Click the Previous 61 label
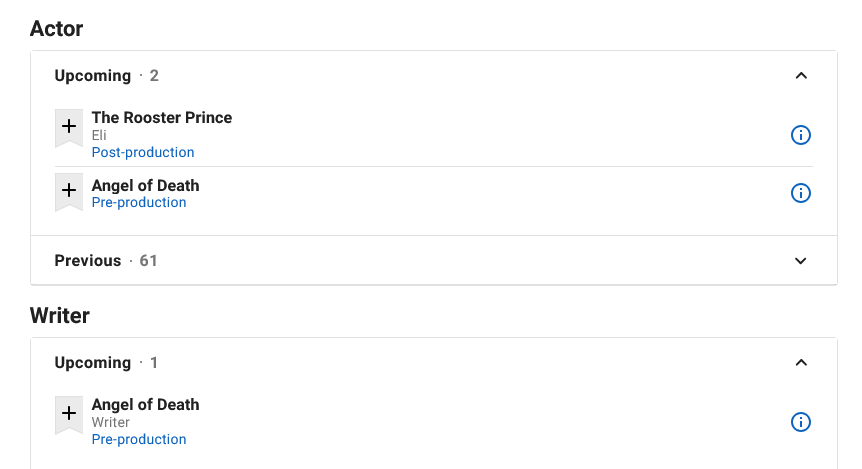 [106, 261]
